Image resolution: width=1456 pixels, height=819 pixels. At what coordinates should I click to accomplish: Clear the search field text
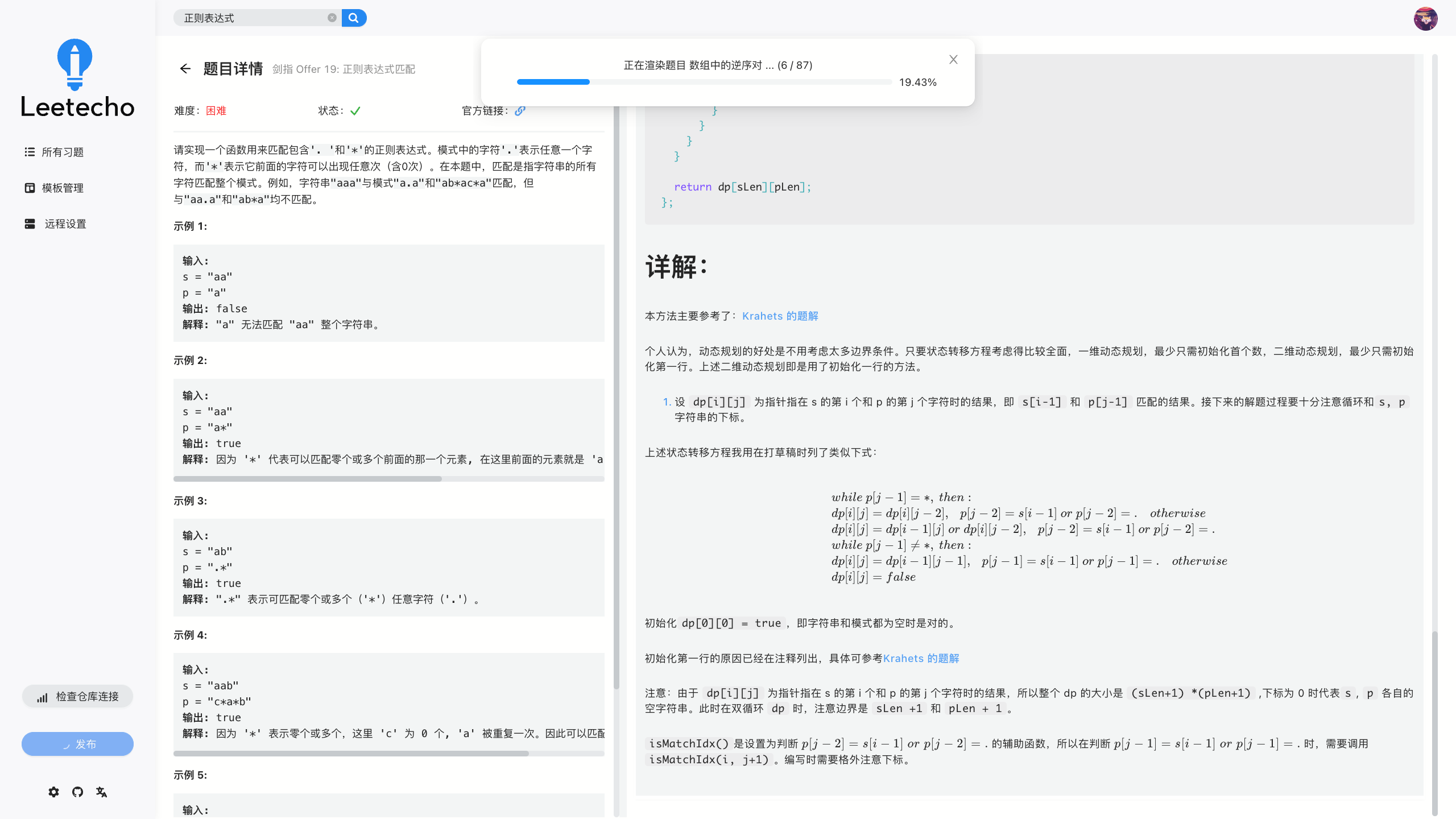coord(332,18)
